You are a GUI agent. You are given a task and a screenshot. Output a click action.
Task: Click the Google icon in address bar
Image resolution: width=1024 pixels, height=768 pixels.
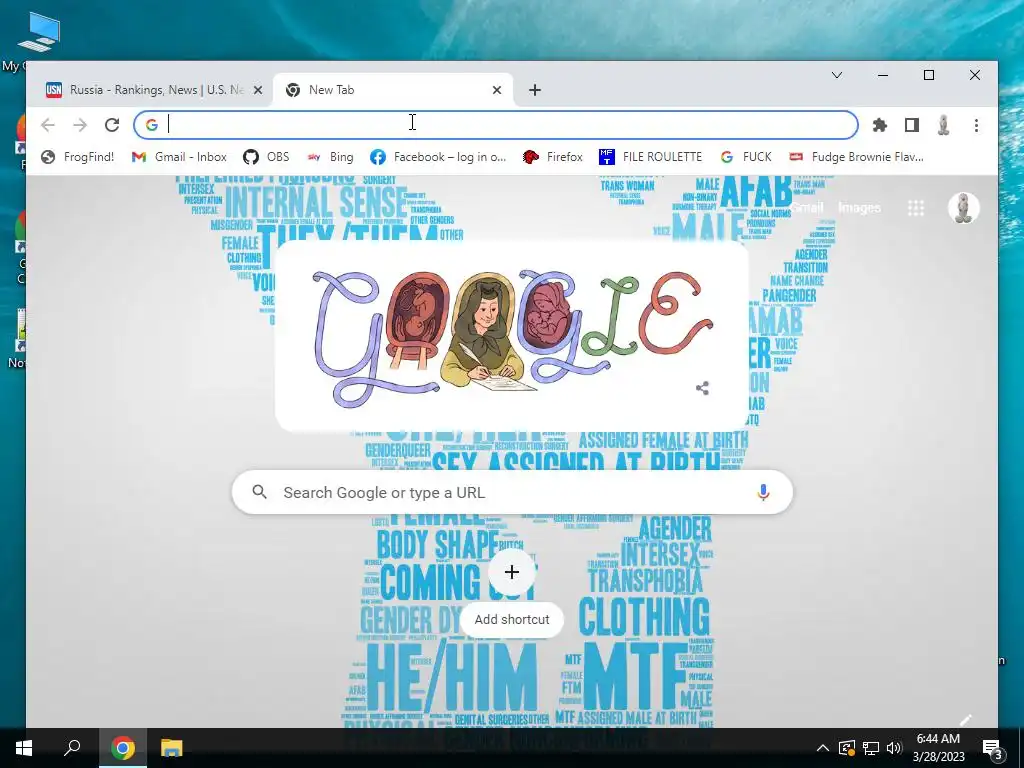pyautogui.click(x=152, y=125)
